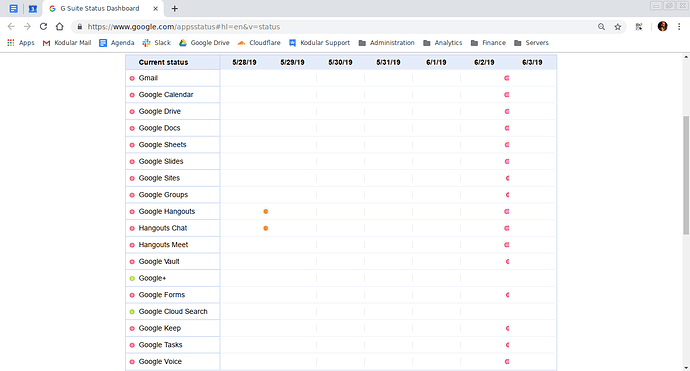Click the Google Drive outage indicator

(507, 111)
